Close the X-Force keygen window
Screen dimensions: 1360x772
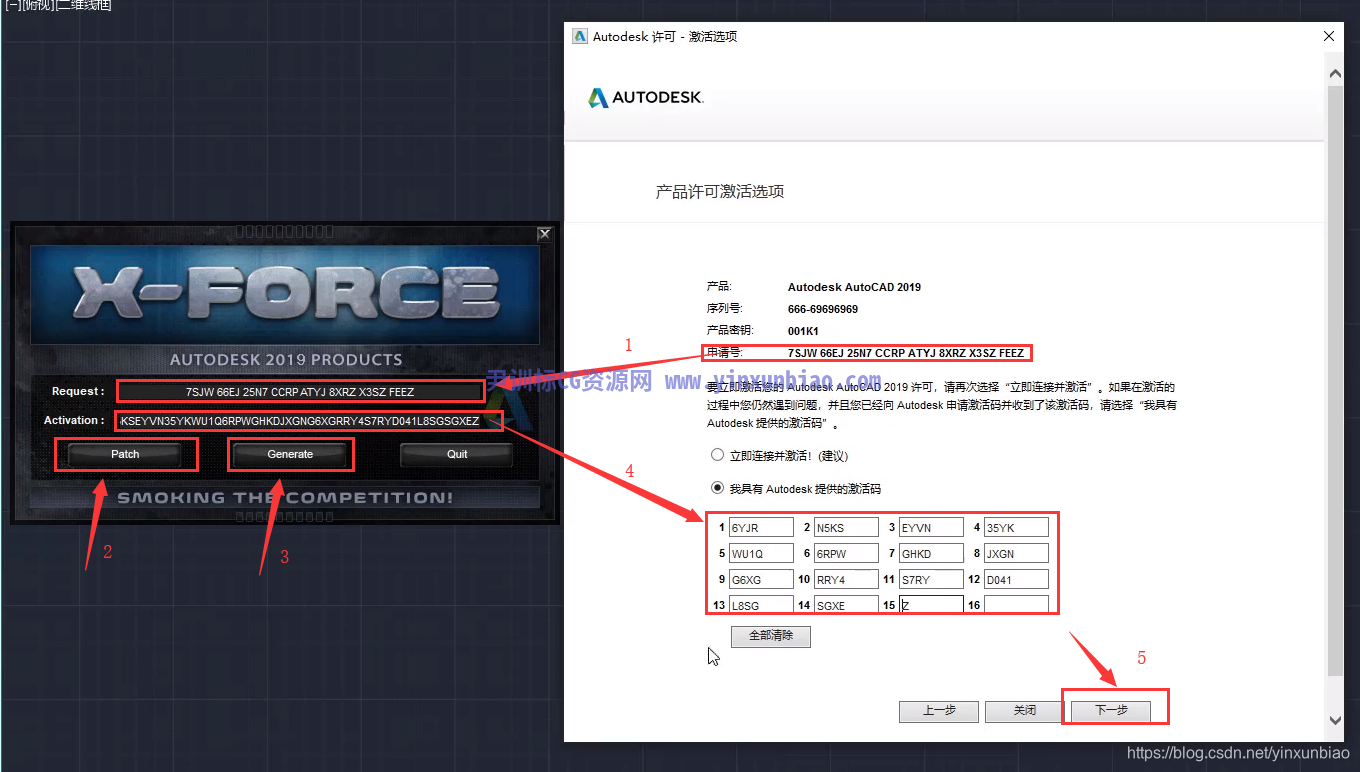click(544, 234)
